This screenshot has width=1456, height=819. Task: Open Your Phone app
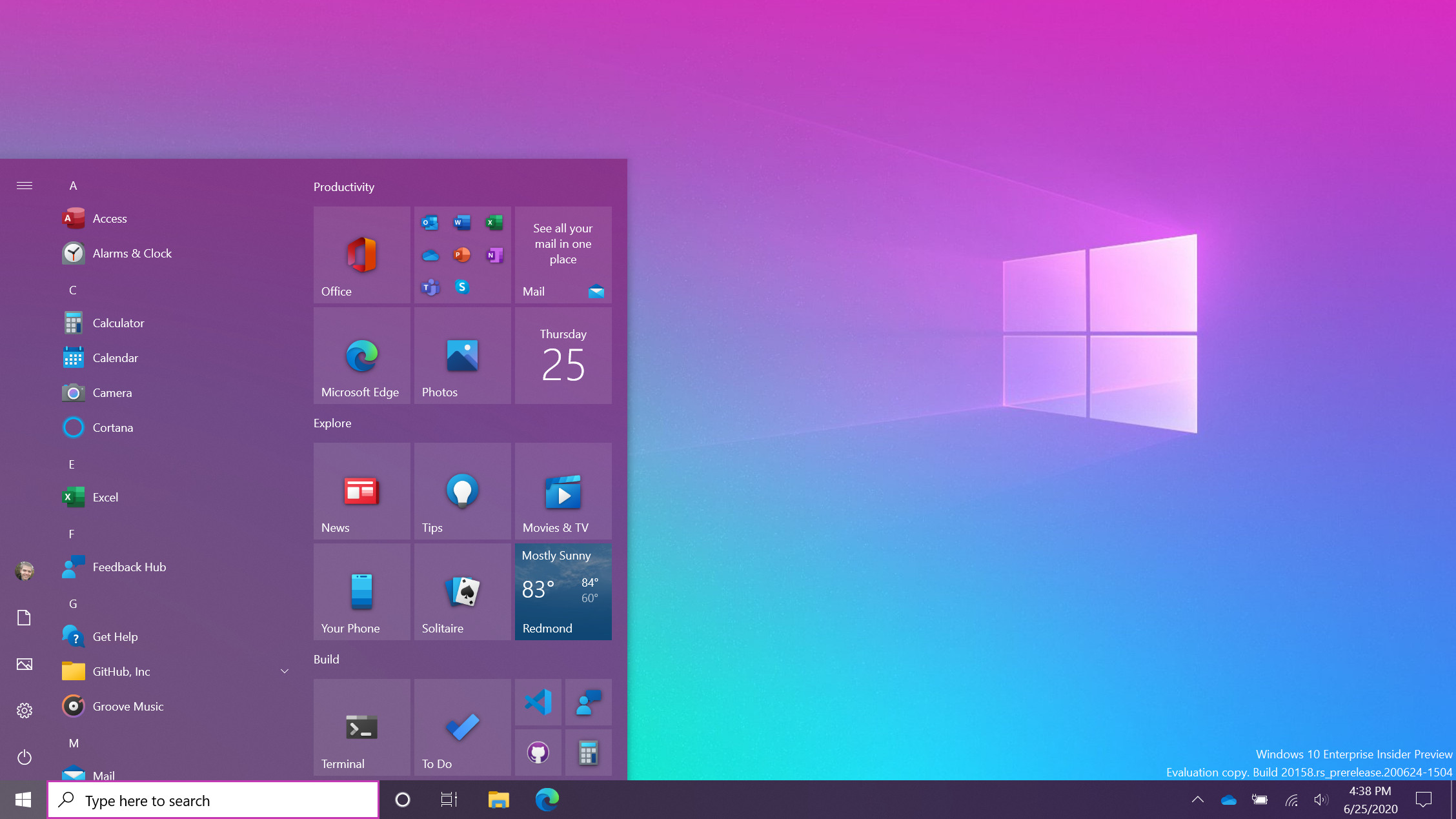362,591
